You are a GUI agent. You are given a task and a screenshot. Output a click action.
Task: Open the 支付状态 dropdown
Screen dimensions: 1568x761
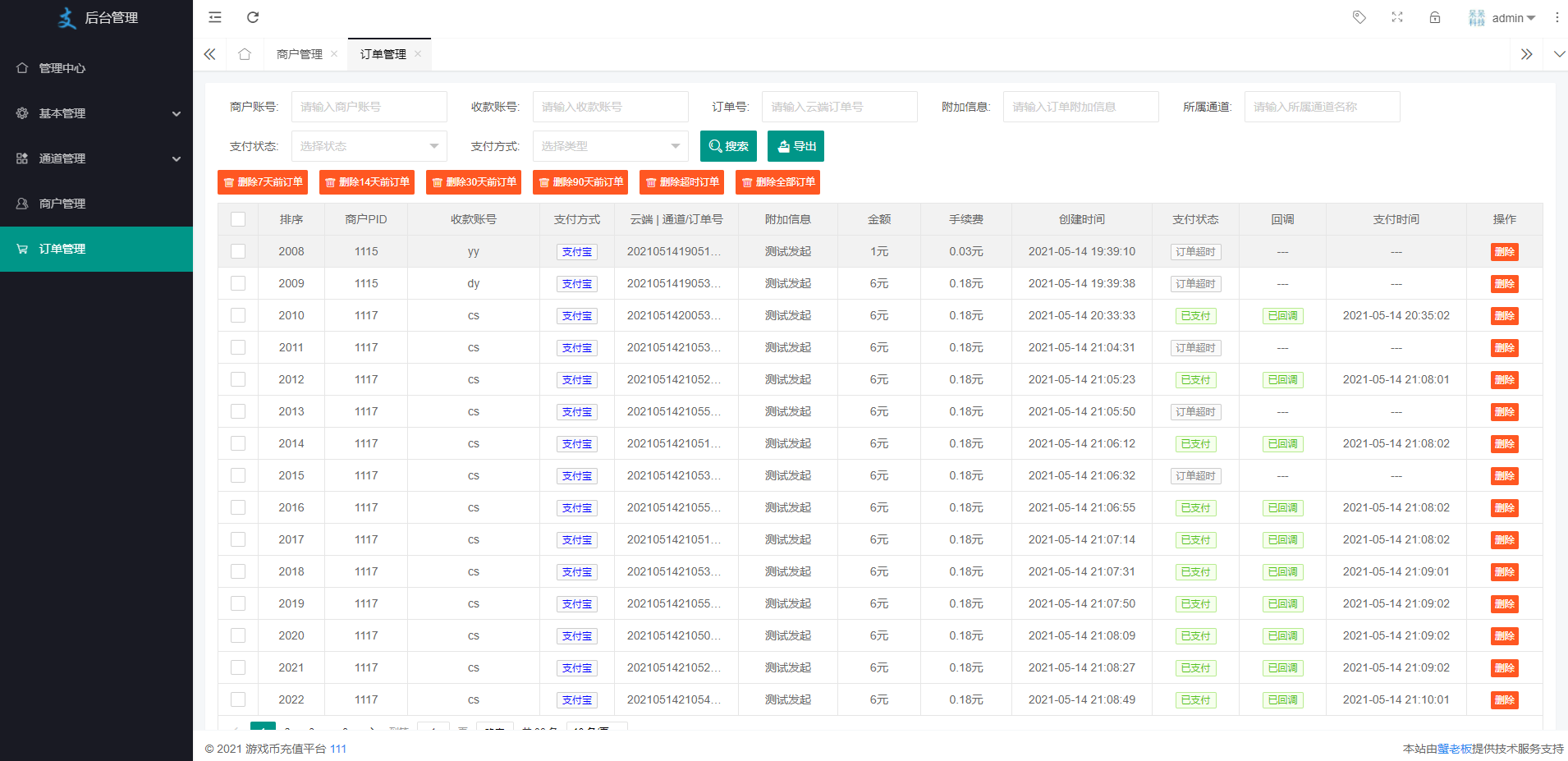tap(369, 146)
